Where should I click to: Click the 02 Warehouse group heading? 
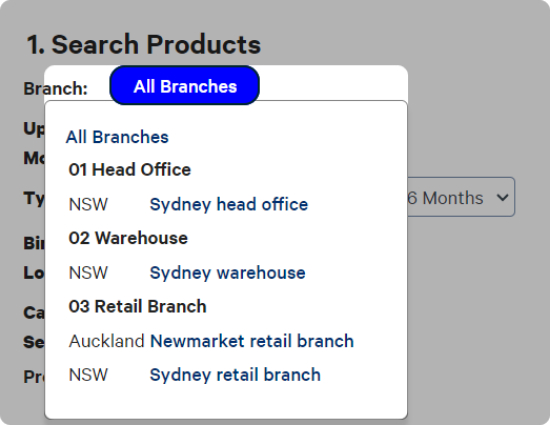click(x=128, y=238)
